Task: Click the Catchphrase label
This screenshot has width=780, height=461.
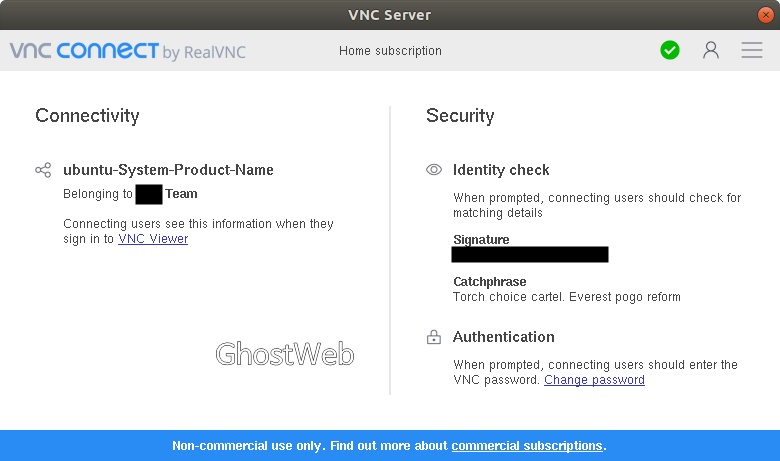Action: click(489, 281)
